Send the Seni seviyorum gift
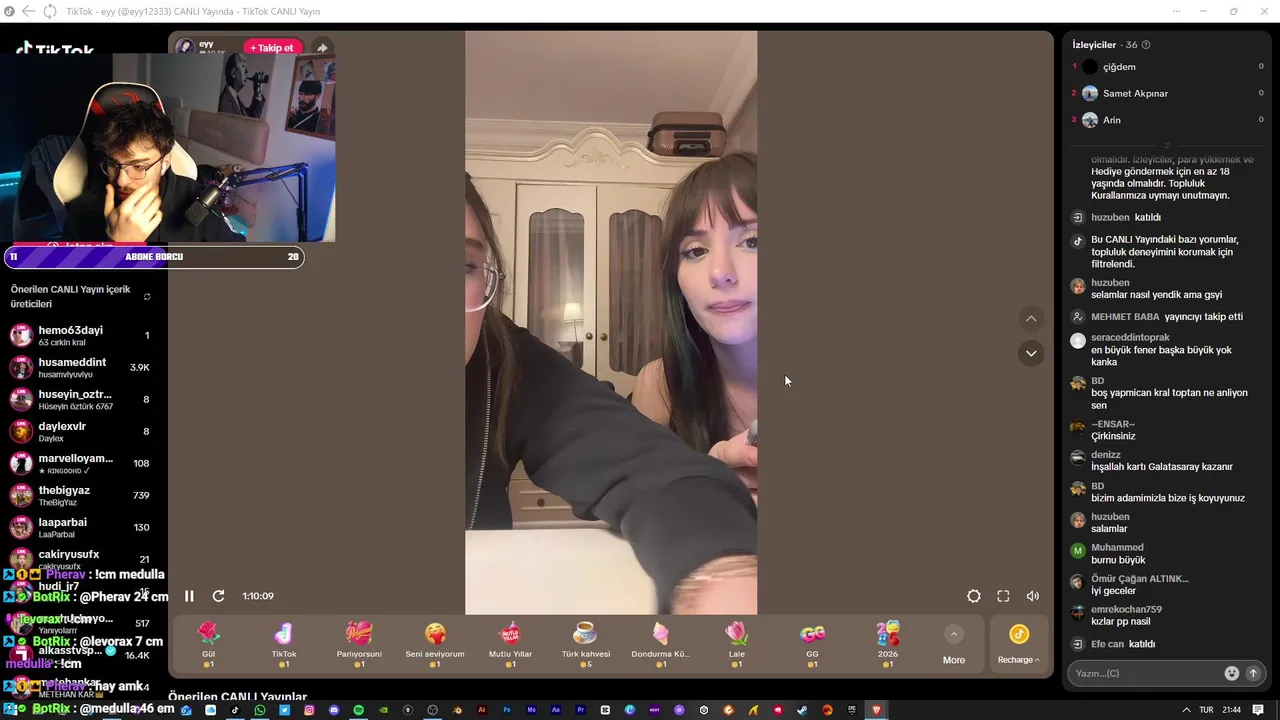 pyautogui.click(x=435, y=644)
